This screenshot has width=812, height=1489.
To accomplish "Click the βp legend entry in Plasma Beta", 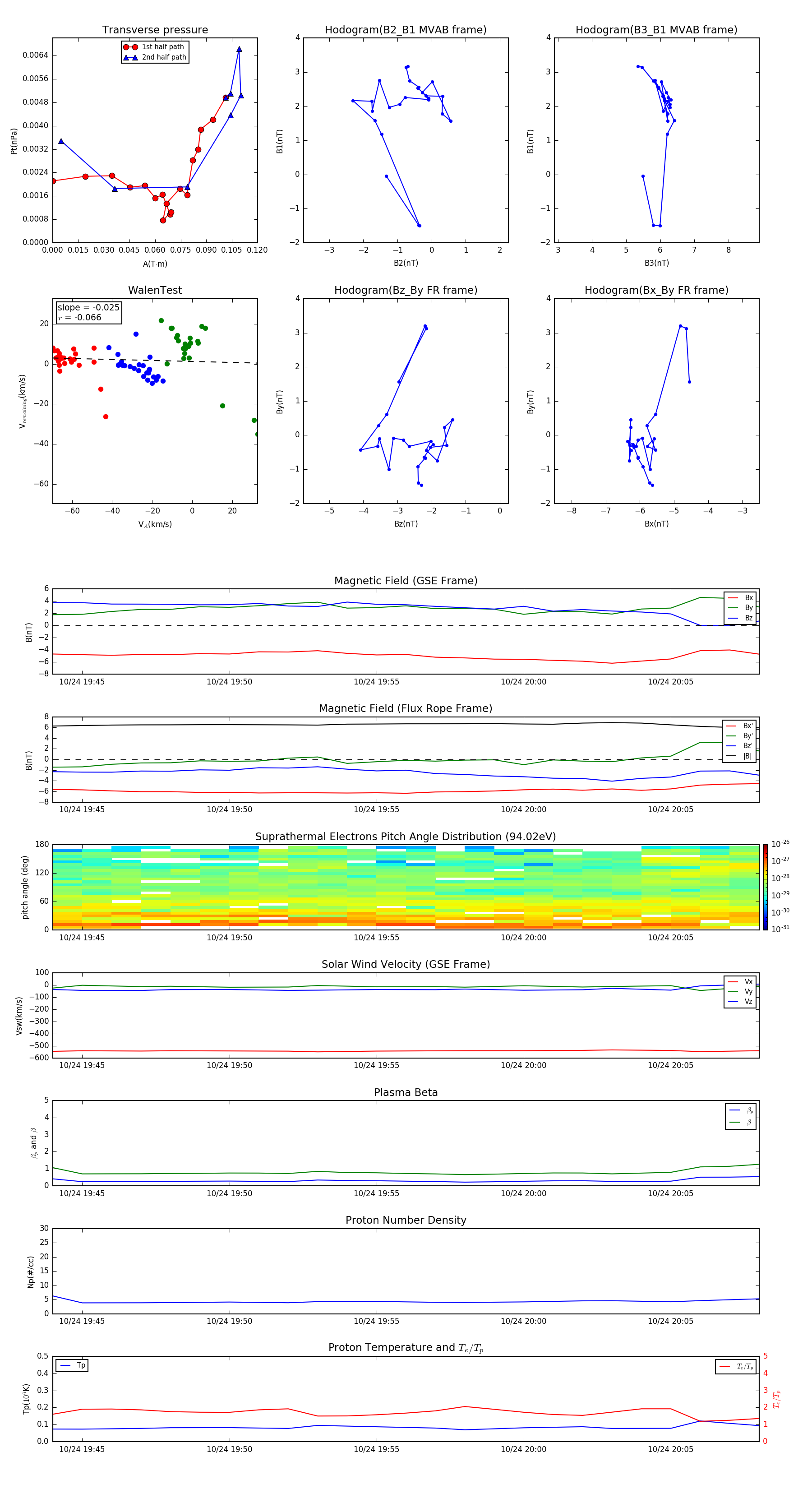I will (742, 1110).
